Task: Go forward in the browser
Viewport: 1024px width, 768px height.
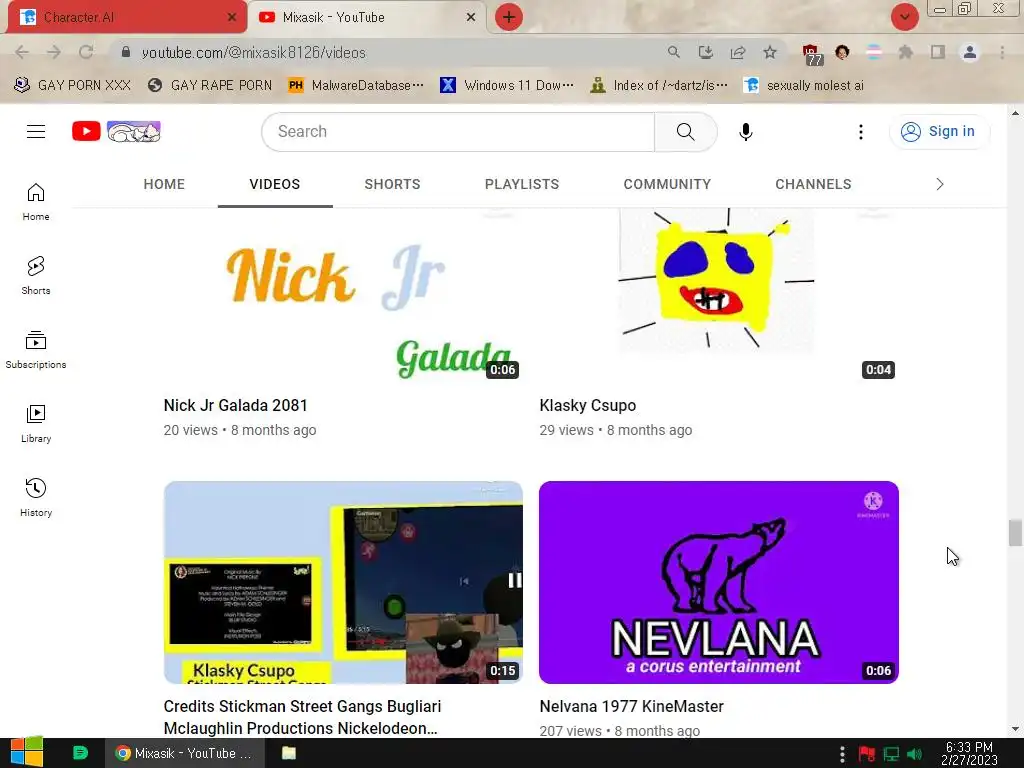Action: pyautogui.click(x=54, y=52)
